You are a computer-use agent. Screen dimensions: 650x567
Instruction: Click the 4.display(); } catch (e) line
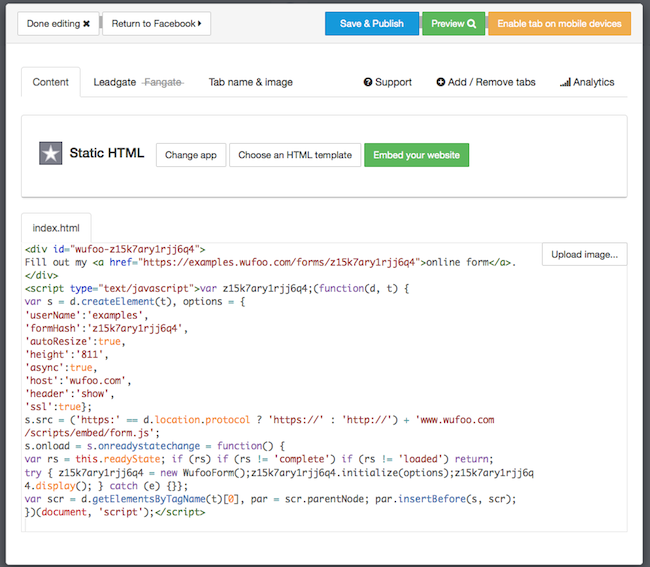pyautogui.click(x=106, y=485)
